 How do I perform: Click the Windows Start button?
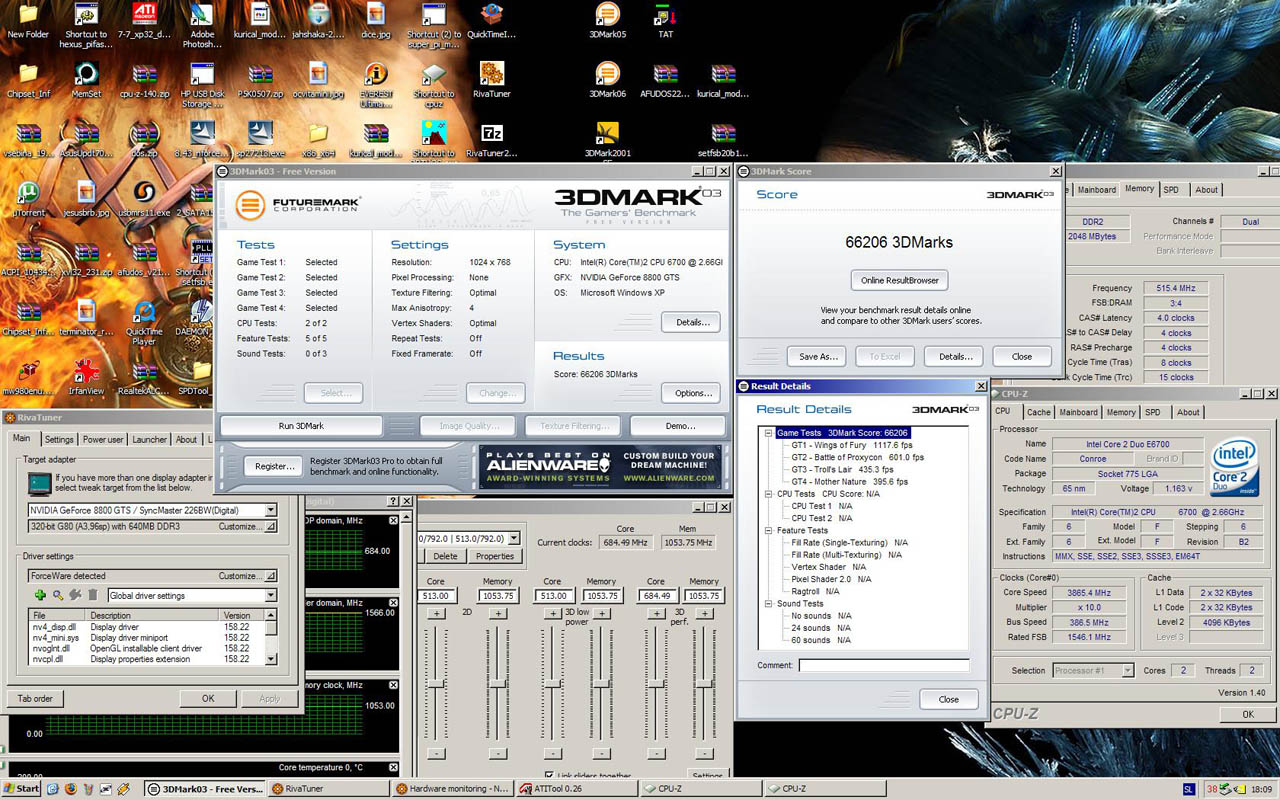(21, 789)
